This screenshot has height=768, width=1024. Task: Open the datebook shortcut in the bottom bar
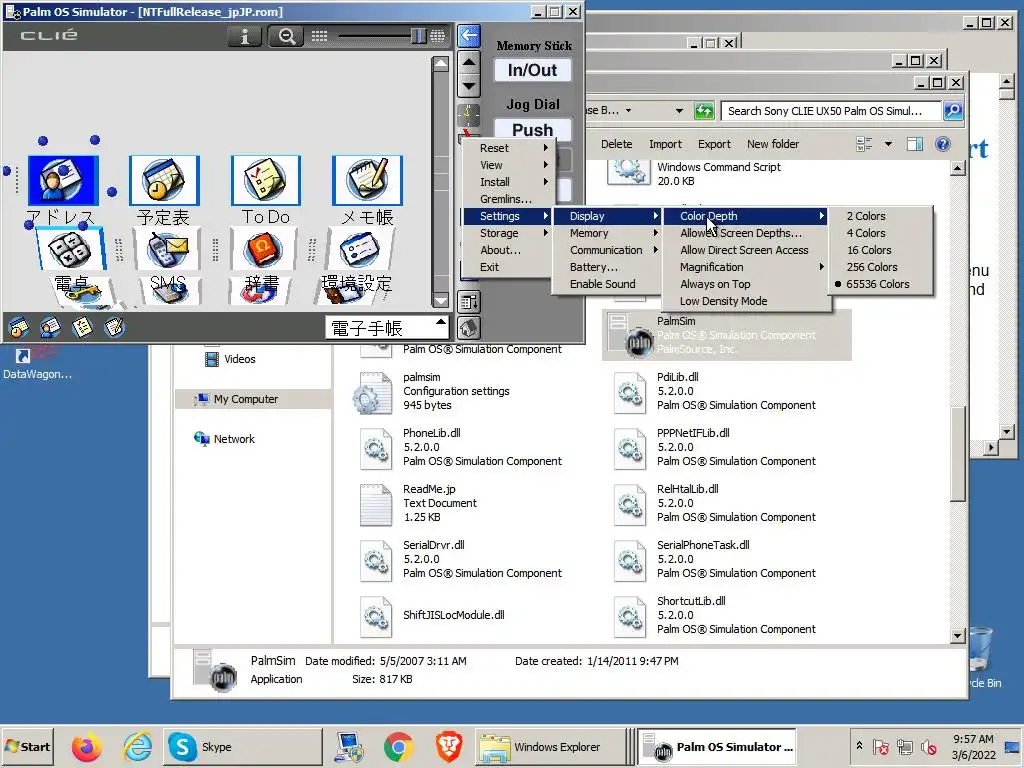(18, 327)
